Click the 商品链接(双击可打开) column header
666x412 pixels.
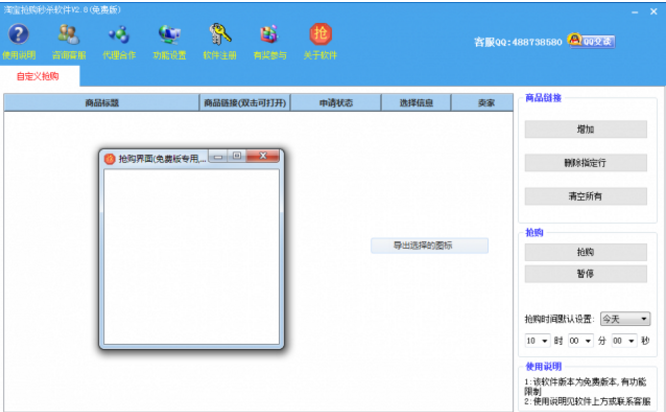245,103
